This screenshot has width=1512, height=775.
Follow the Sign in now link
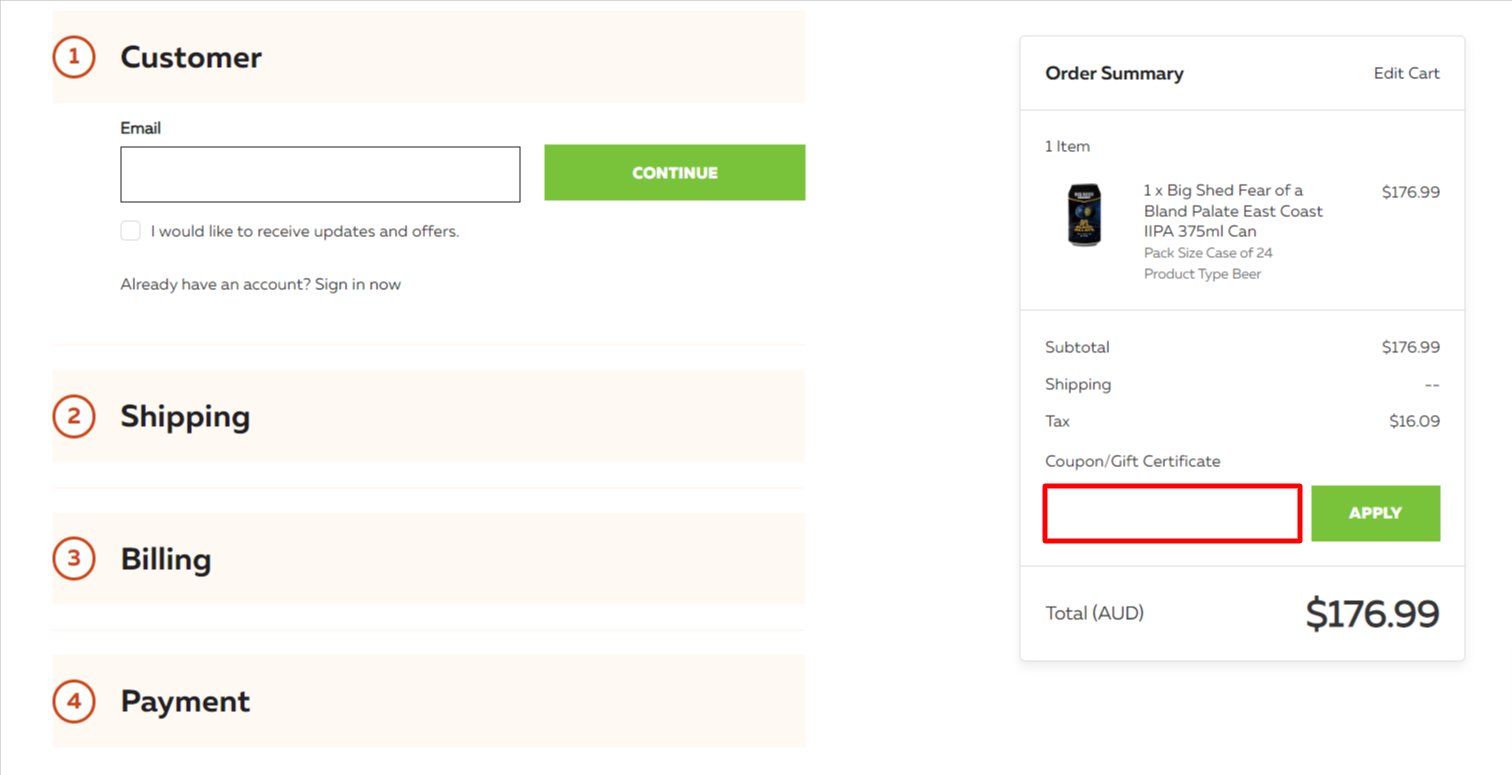point(358,284)
